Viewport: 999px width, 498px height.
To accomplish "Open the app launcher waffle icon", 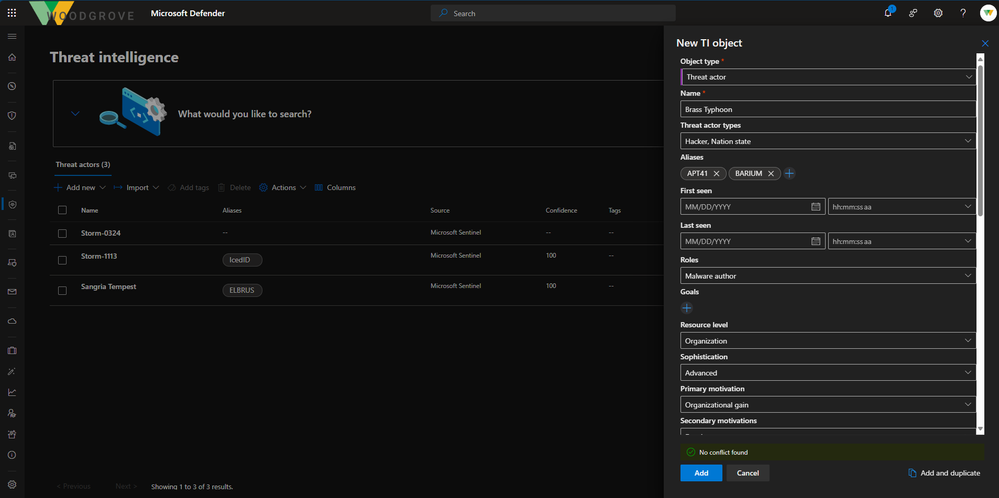I will pos(11,13).
